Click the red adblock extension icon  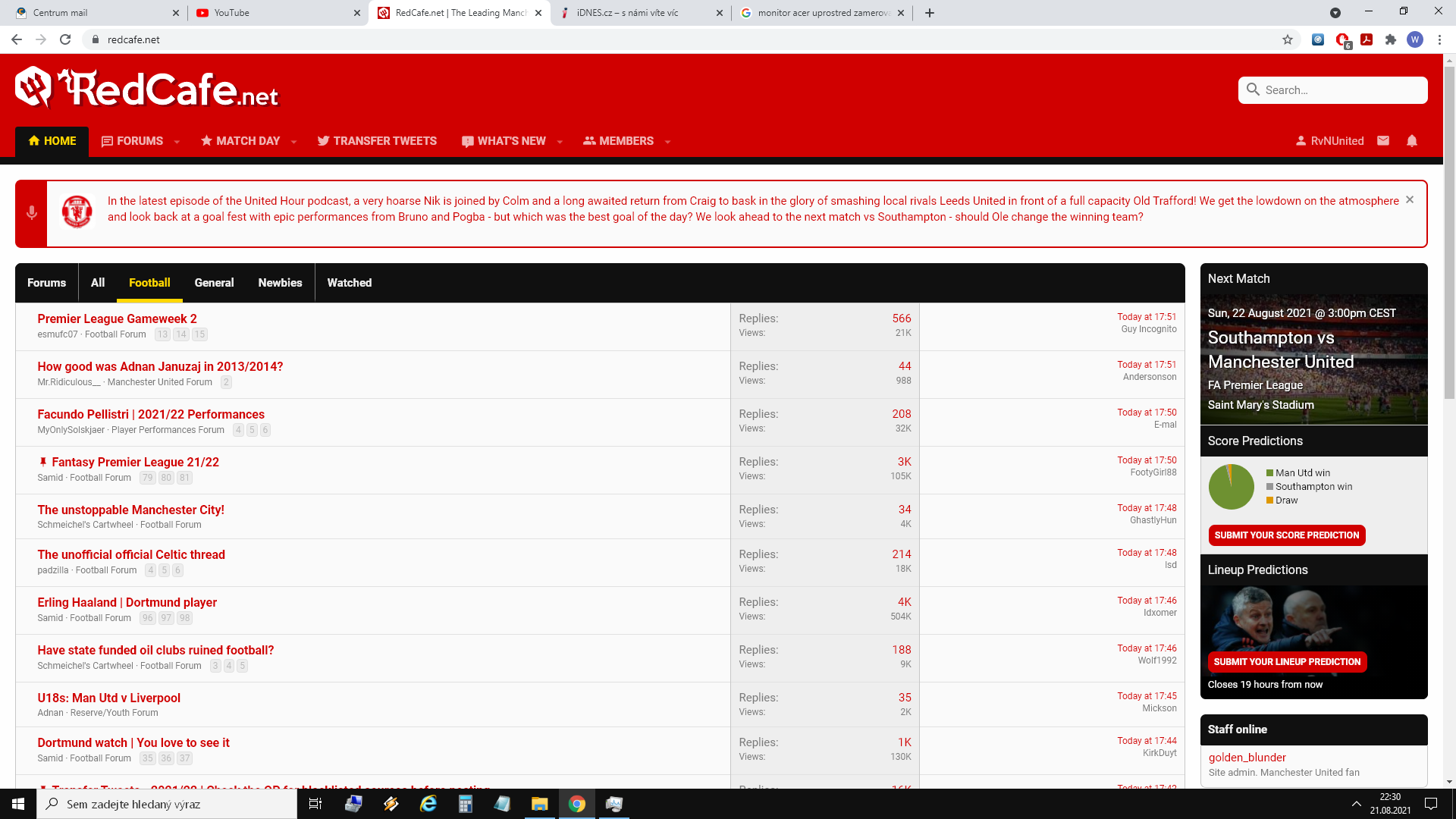click(x=1342, y=39)
